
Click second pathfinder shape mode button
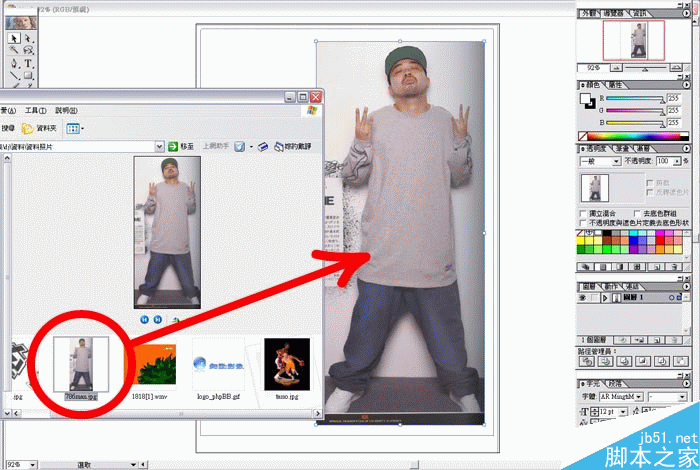coord(605,361)
